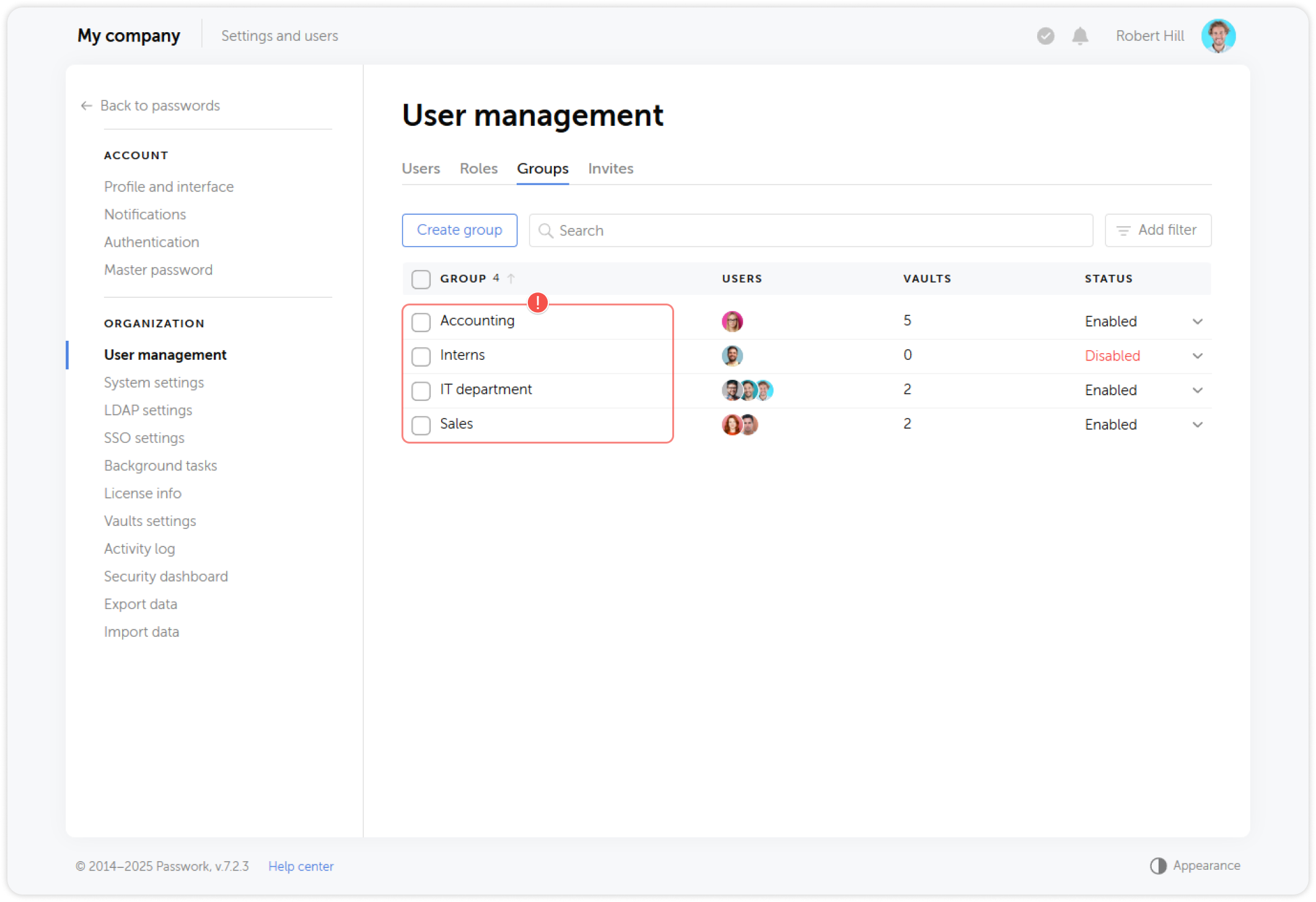Expand the IT department status dropdown
This screenshot has width=1316, height=902.
[1198, 390]
